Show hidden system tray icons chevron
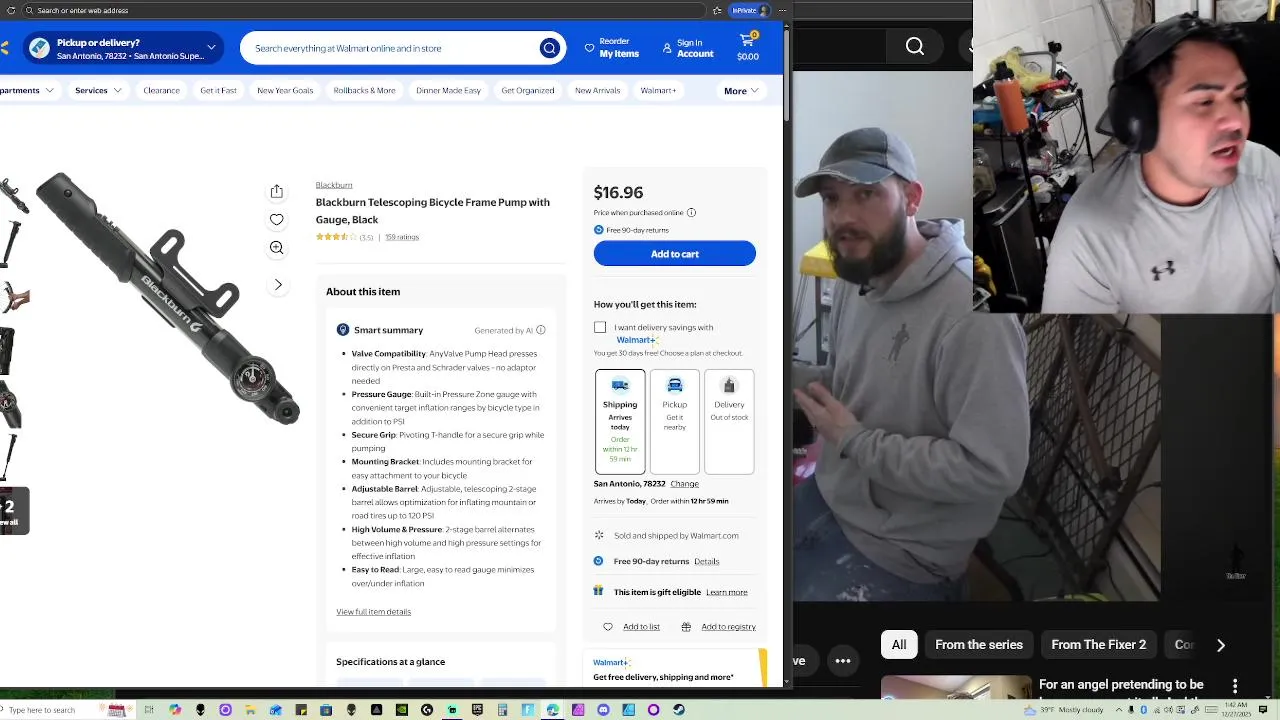The image size is (1280, 720). click(1119, 710)
